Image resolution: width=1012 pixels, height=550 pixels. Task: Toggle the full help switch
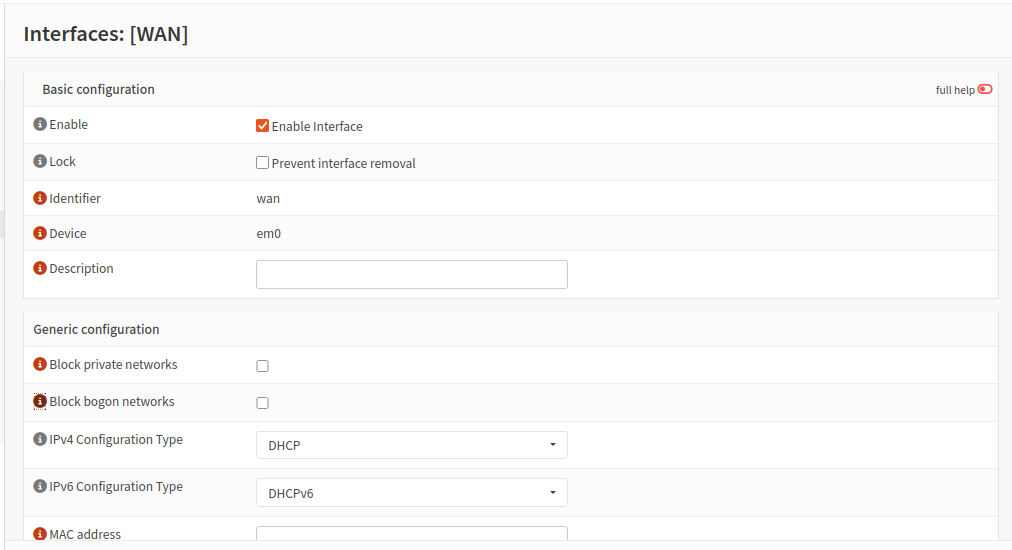[985, 89]
